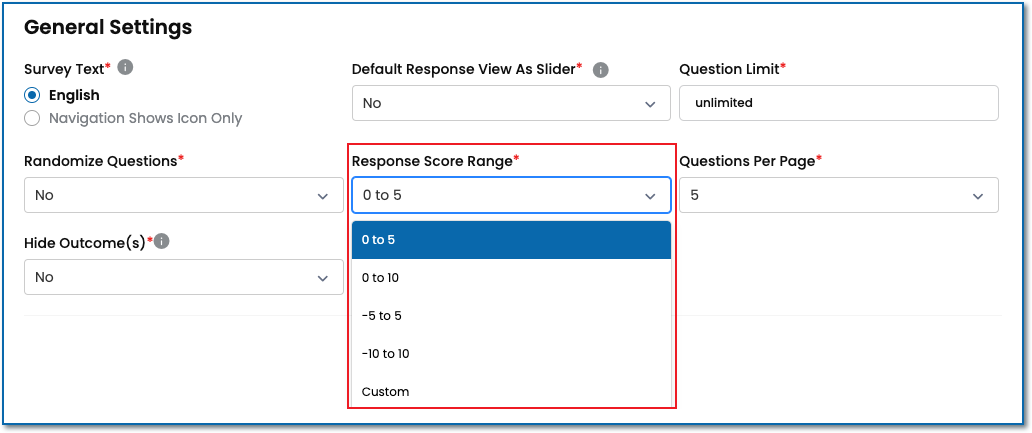Select the English radio button
Image resolution: width=1032 pixels, height=433 pixels.
pyautogui.click(x=33, y=96)
